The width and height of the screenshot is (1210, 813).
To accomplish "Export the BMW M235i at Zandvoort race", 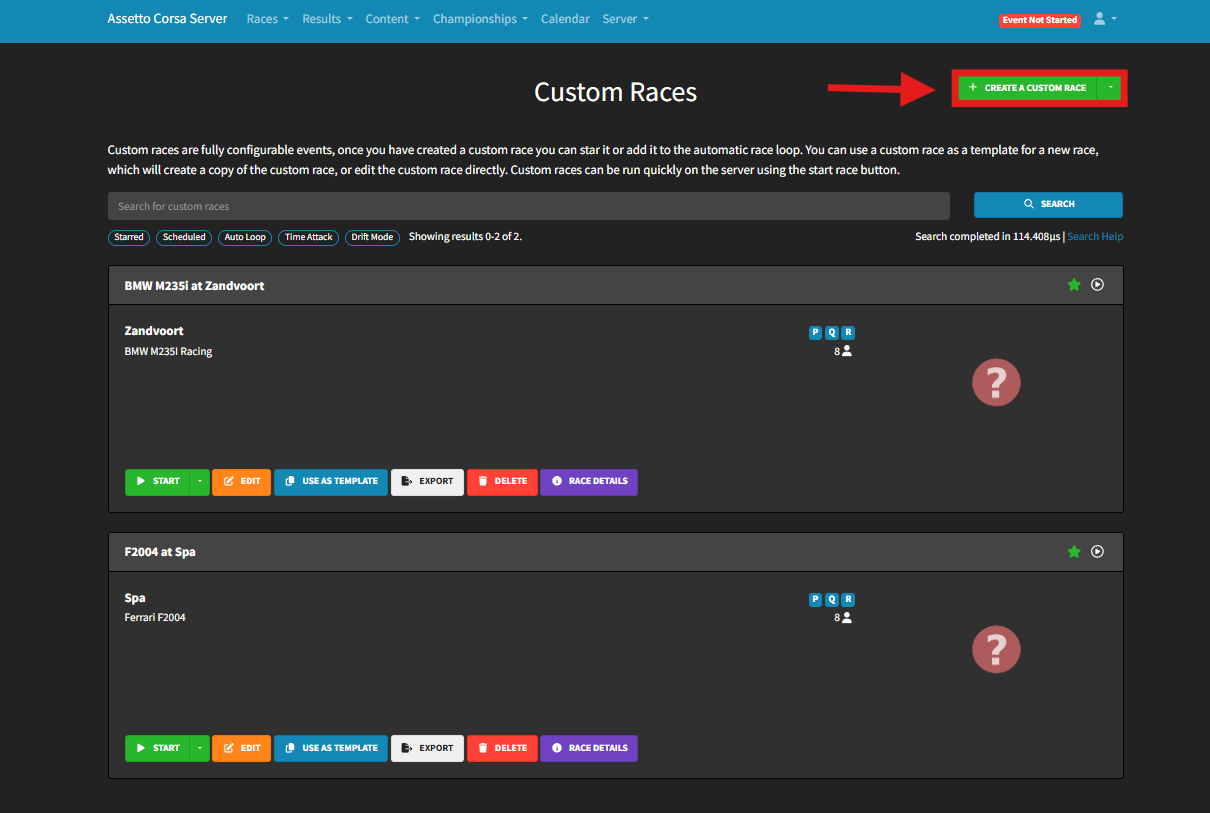I will (427, 481).
